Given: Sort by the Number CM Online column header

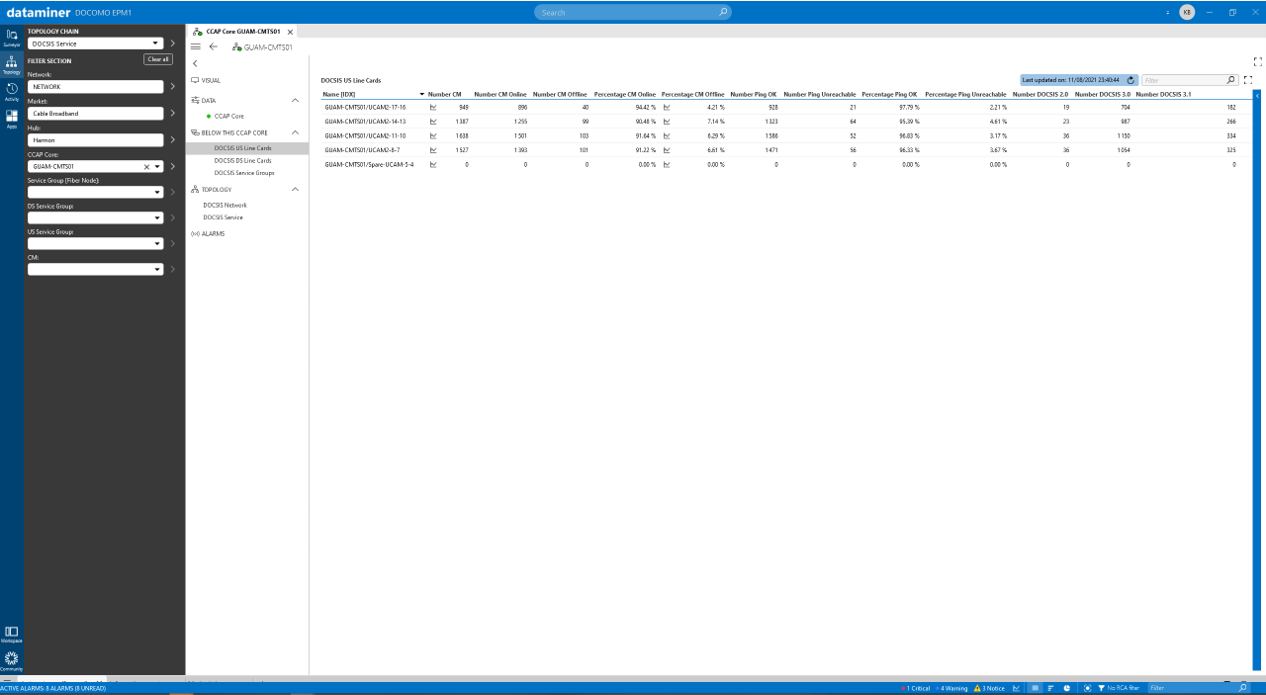Looking at the screenshot, I should [500, 94].
